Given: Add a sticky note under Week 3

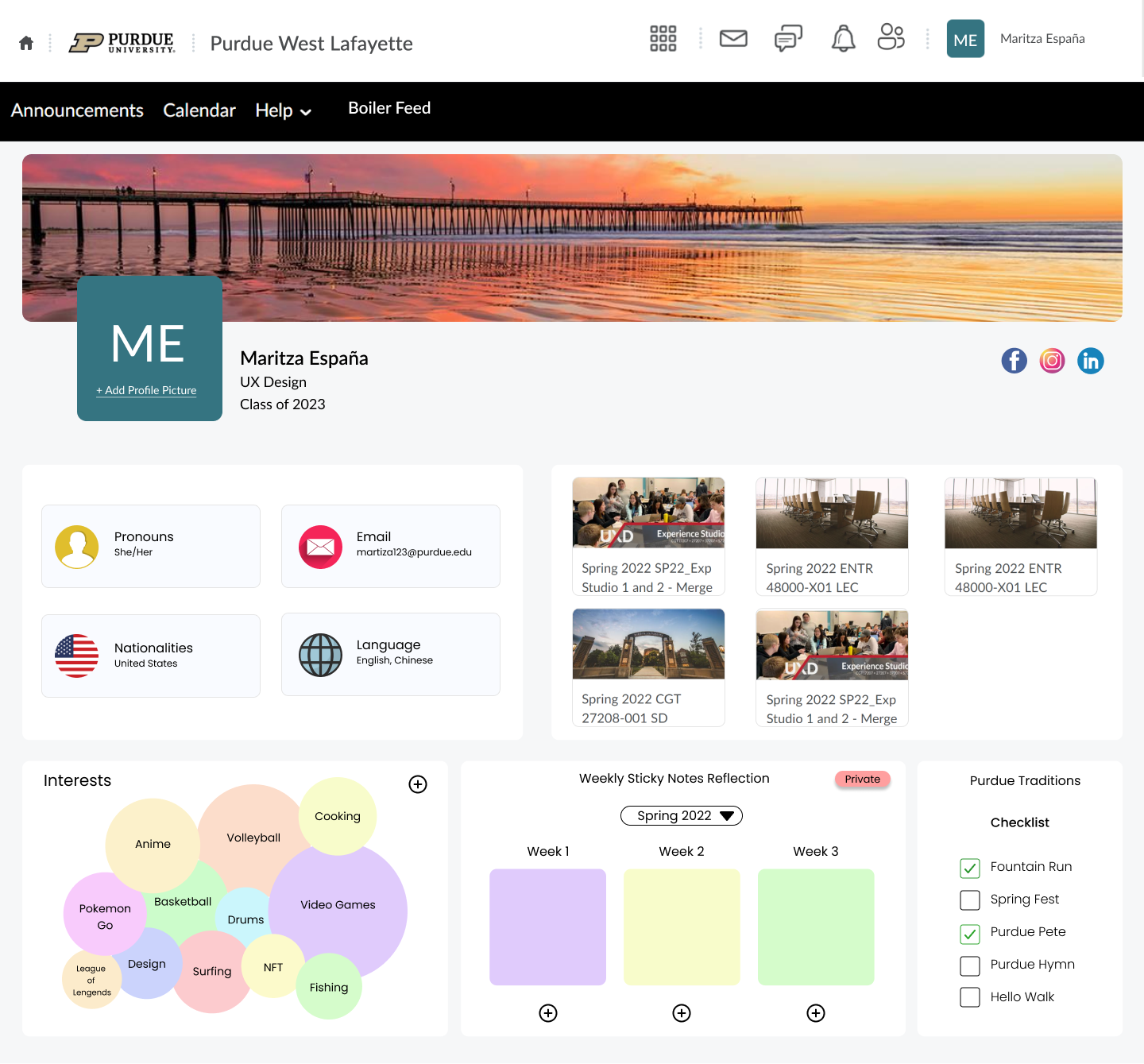Looking at the screenshot, I should [816, 1013].
